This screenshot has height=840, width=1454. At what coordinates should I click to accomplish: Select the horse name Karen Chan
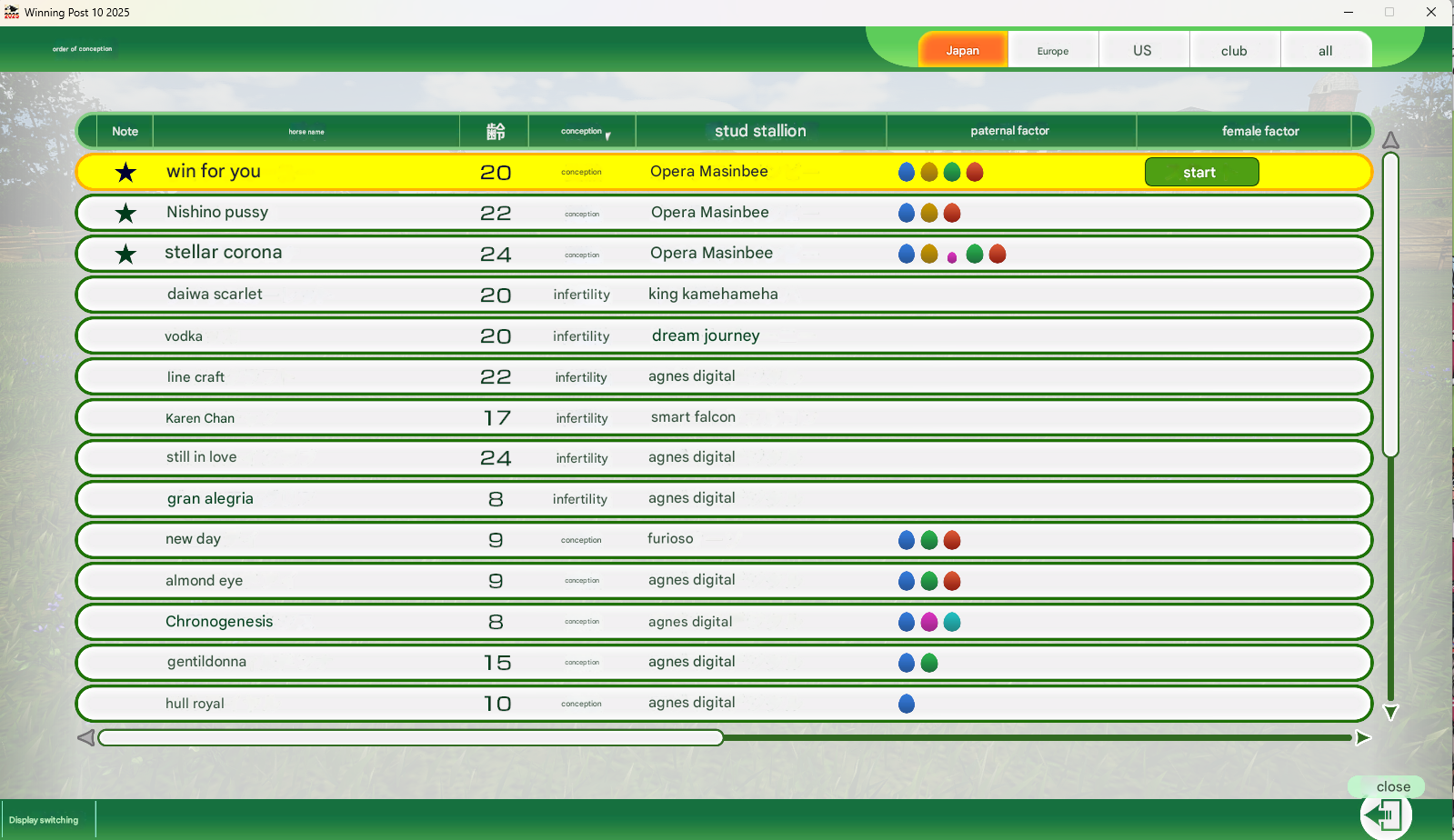[200, 418]
